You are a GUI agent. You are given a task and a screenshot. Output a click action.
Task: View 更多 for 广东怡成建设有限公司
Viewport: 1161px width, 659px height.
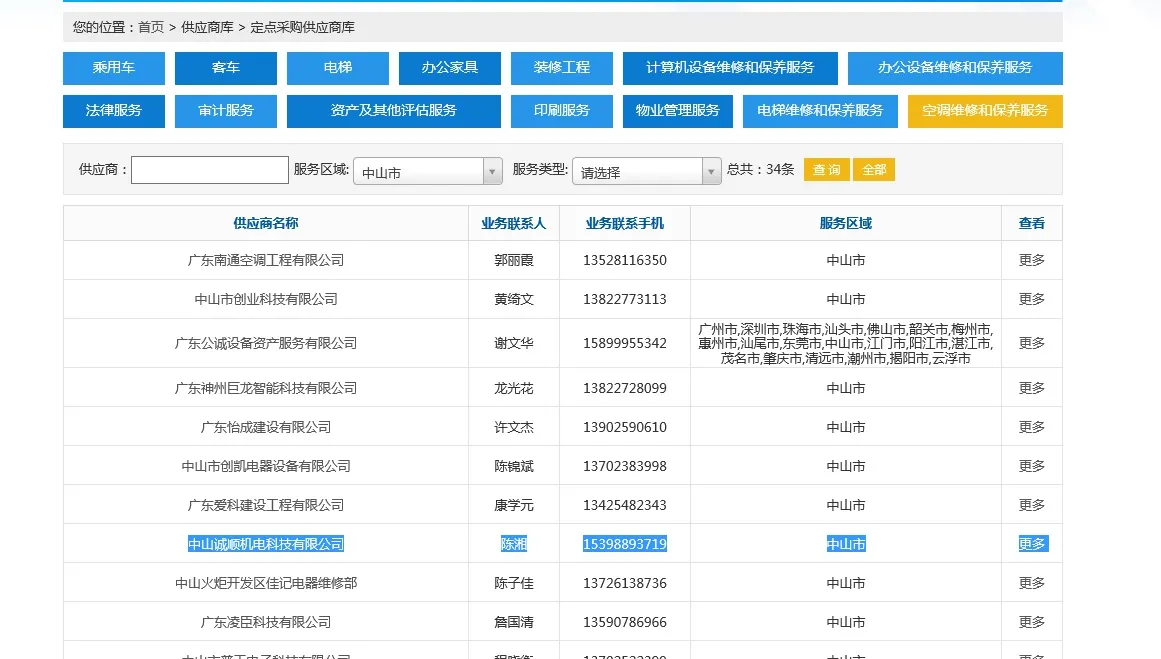click(x=1031, y=427)
